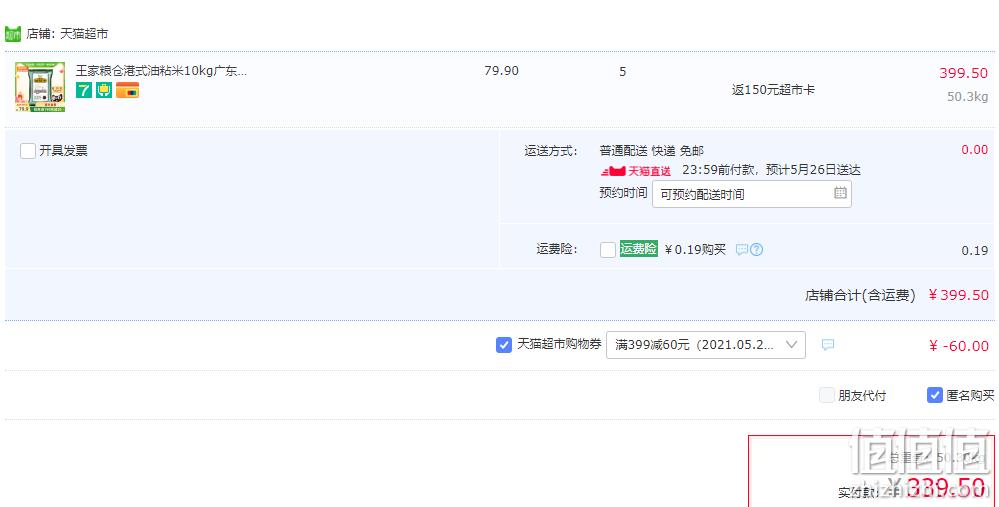Viewport: 999px width, 507px height.
Task: Click the coupon discount ¥ -60.00
Action: click(958, 346)
